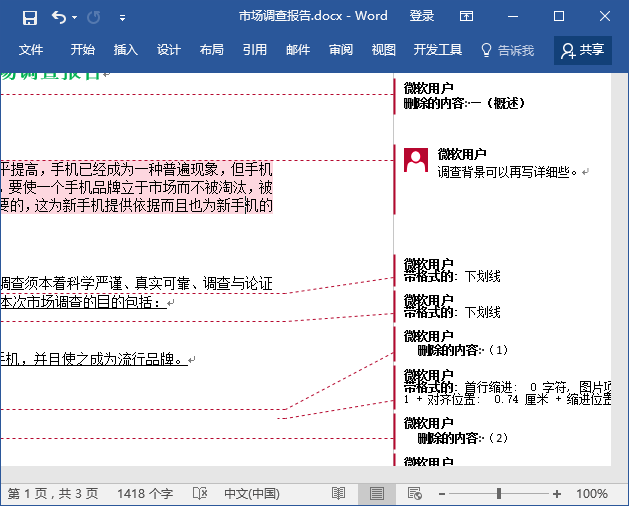Open the 中文(中国) language selector
This screenshot has height=506, width=629.
252,493
